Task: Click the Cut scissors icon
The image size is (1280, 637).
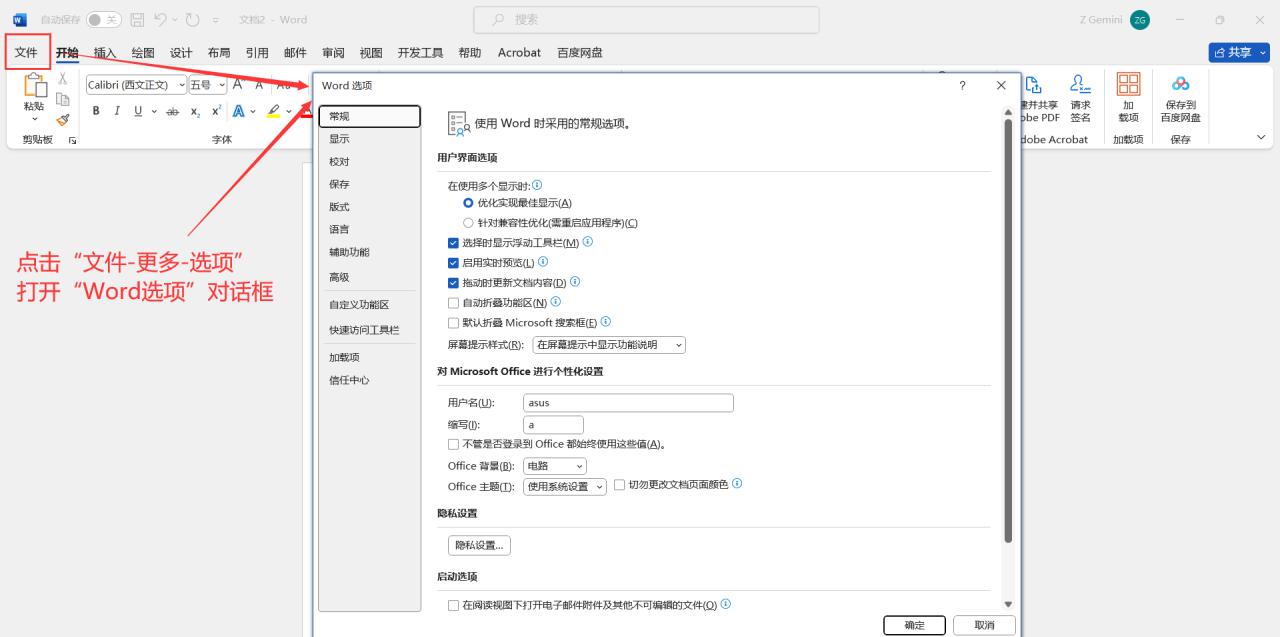Action: click(x=62, y=79)
